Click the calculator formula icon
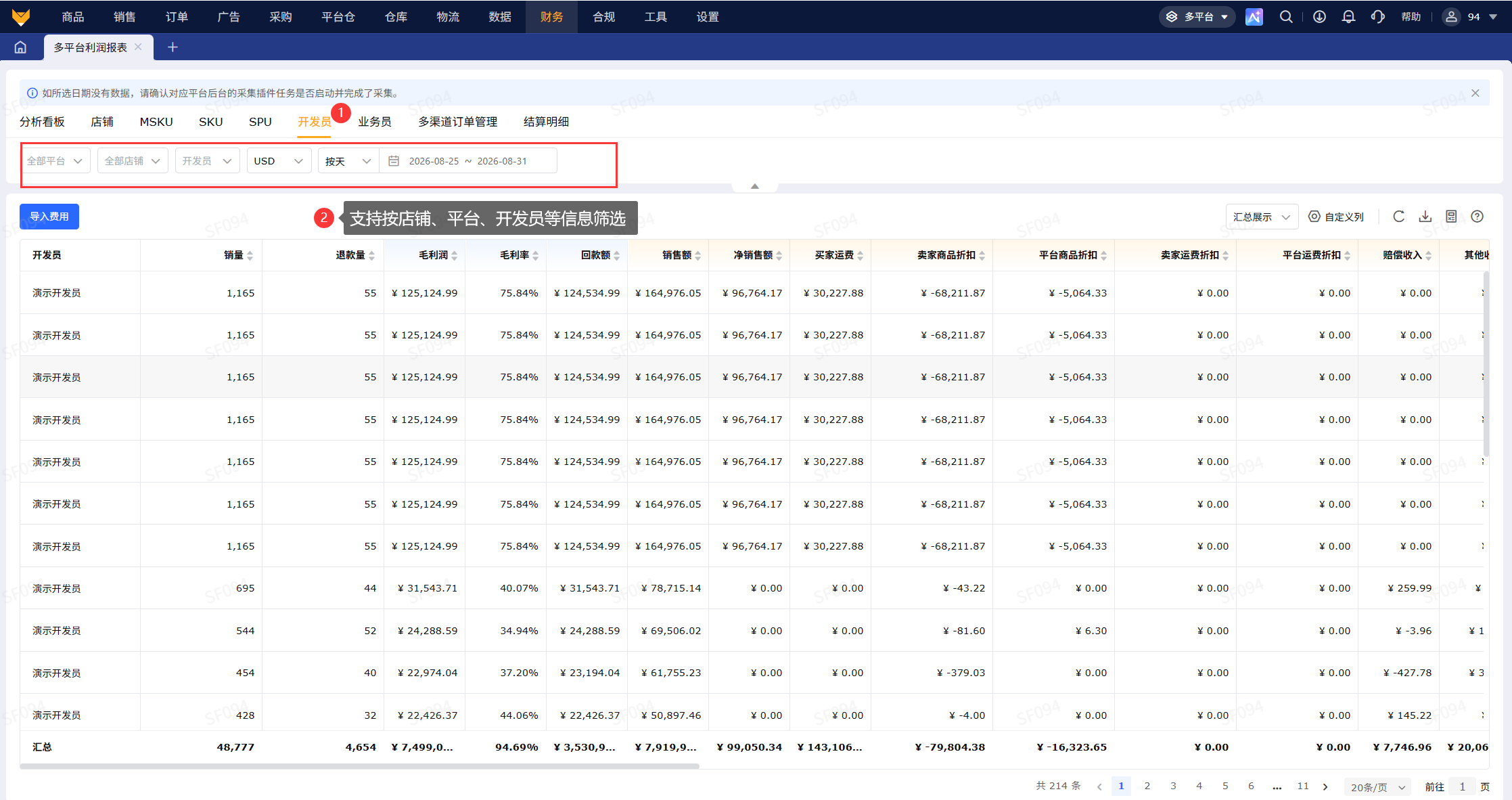 point(1451,217)
